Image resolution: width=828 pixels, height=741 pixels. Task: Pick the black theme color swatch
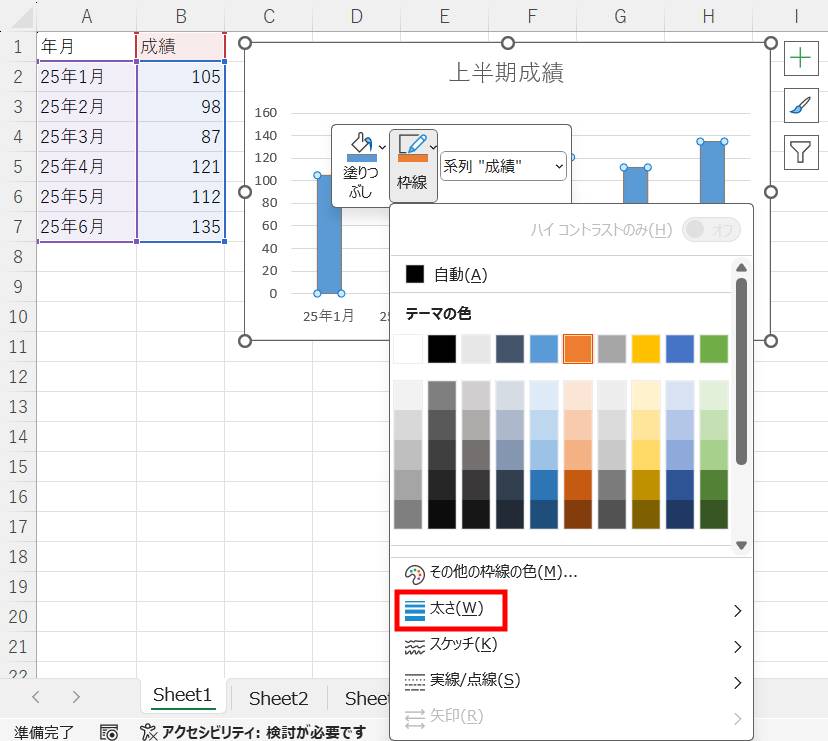click(x=442, y=349)
